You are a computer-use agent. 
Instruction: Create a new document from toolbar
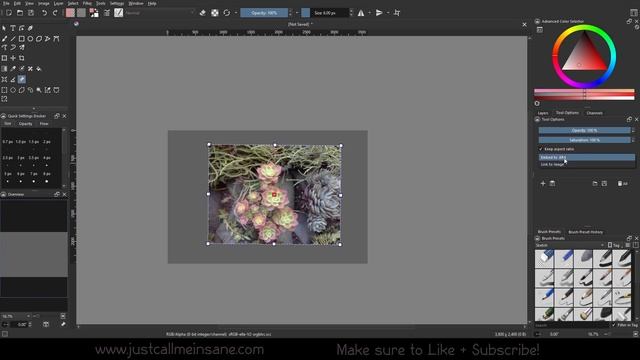[9, 13]
